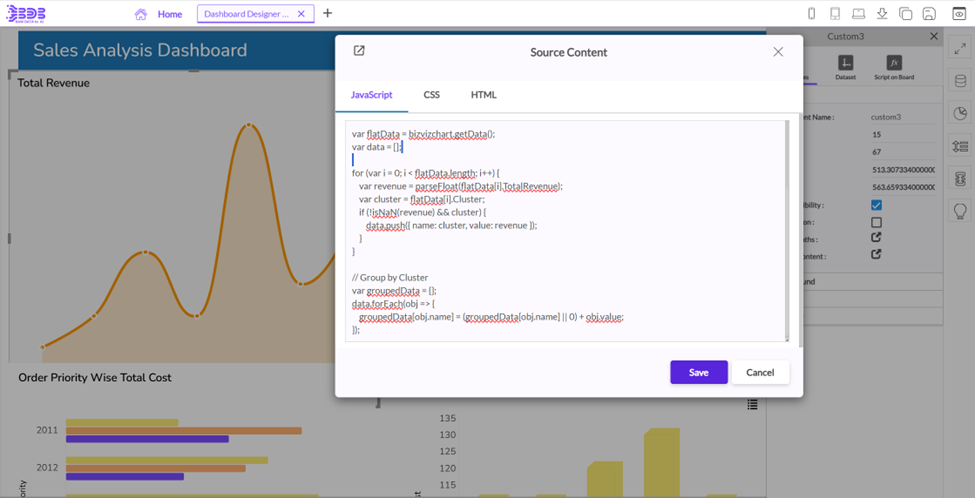Open a new tab with plus icon
Image resolution: width=975 pixels, height=498 pixels.
pos(327,13)
